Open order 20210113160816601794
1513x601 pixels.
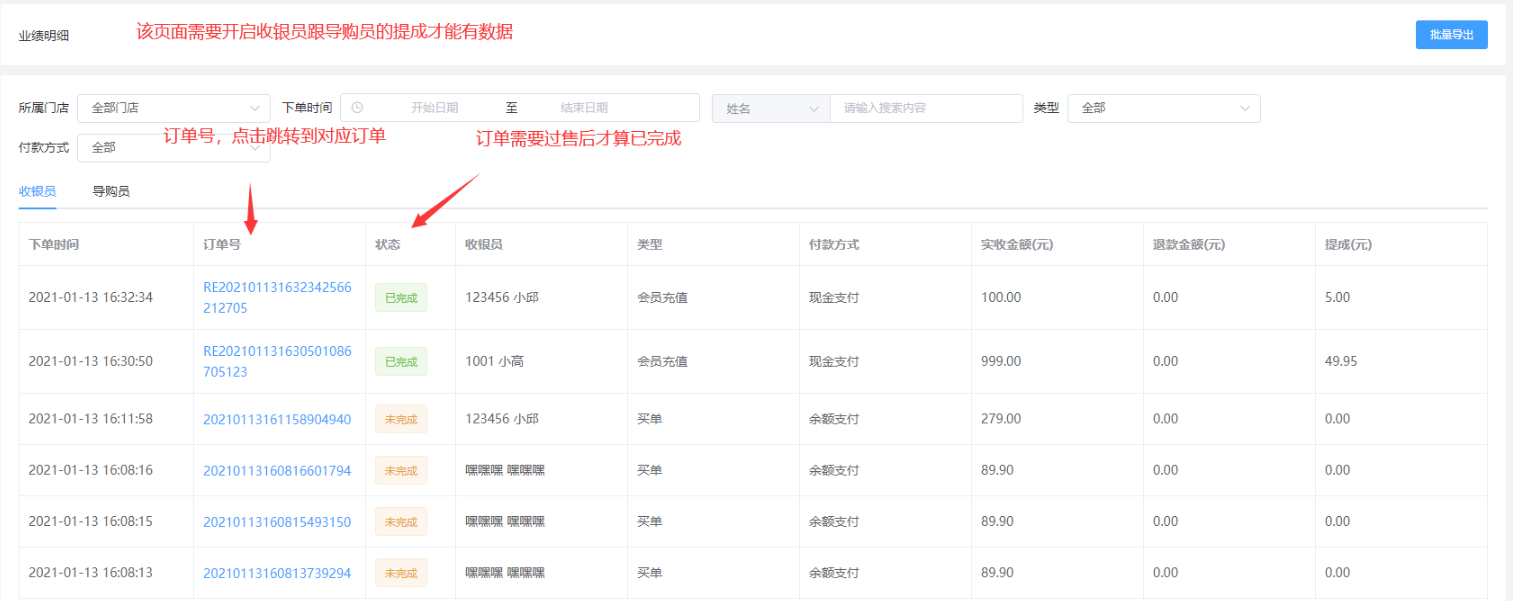click(x=277, y=470)
